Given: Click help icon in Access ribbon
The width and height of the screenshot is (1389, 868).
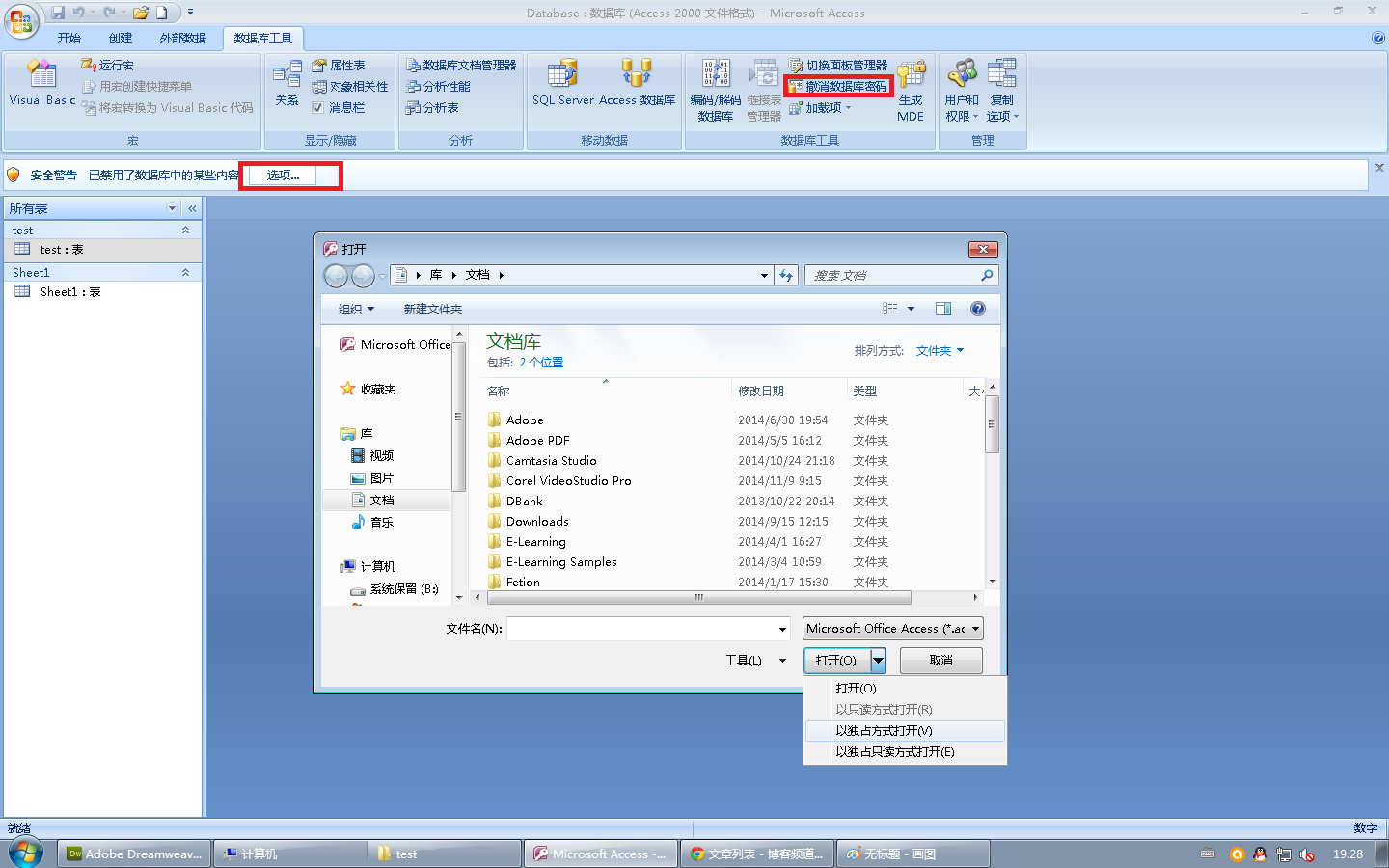Looking at the screenshot, I should [x=1377, y=38].
